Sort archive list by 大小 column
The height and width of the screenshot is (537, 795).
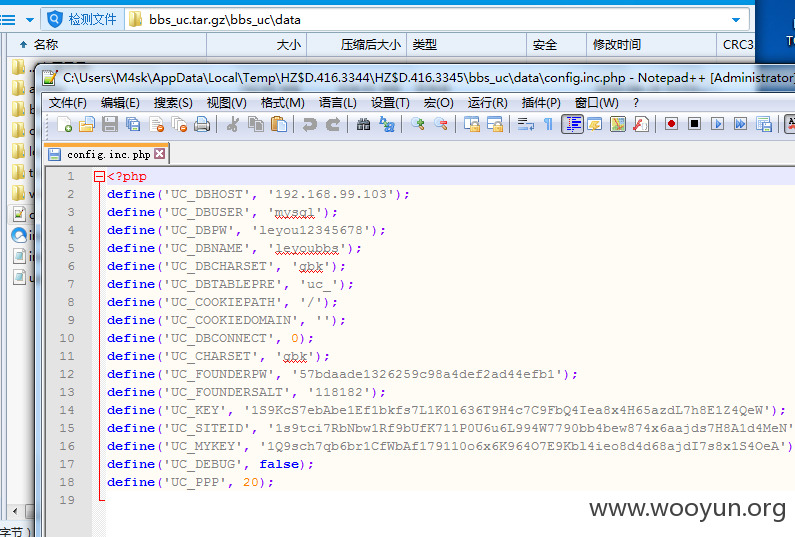[x=257, y=45]
